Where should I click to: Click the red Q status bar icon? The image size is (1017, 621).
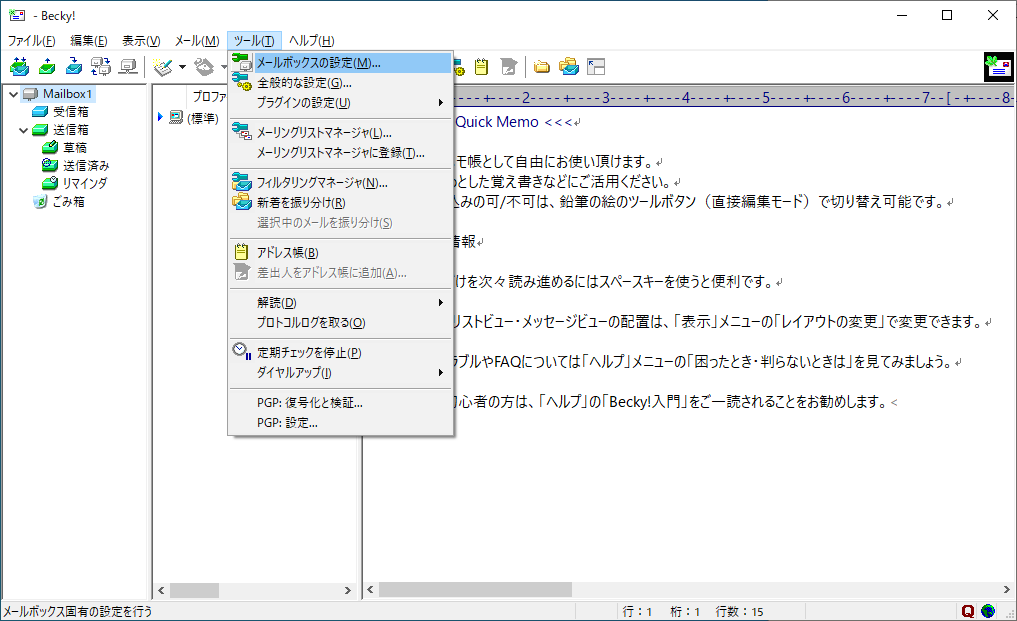pyautogui.click(x=968, y=611)
